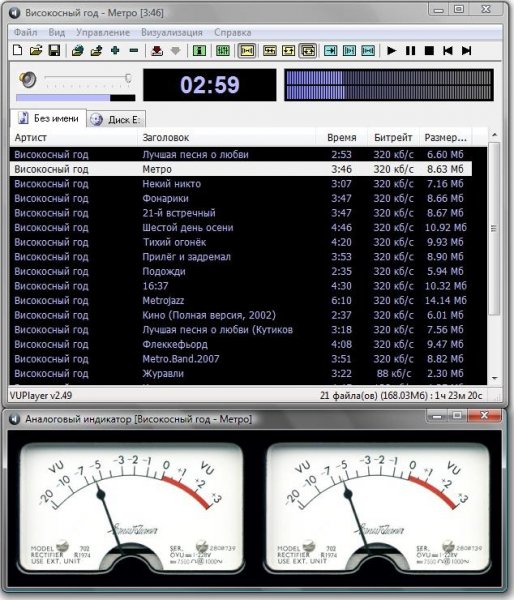This screenshot has width=514, height=600.
Task: Skip to the previous track
Action: click(x=447, y=51)
